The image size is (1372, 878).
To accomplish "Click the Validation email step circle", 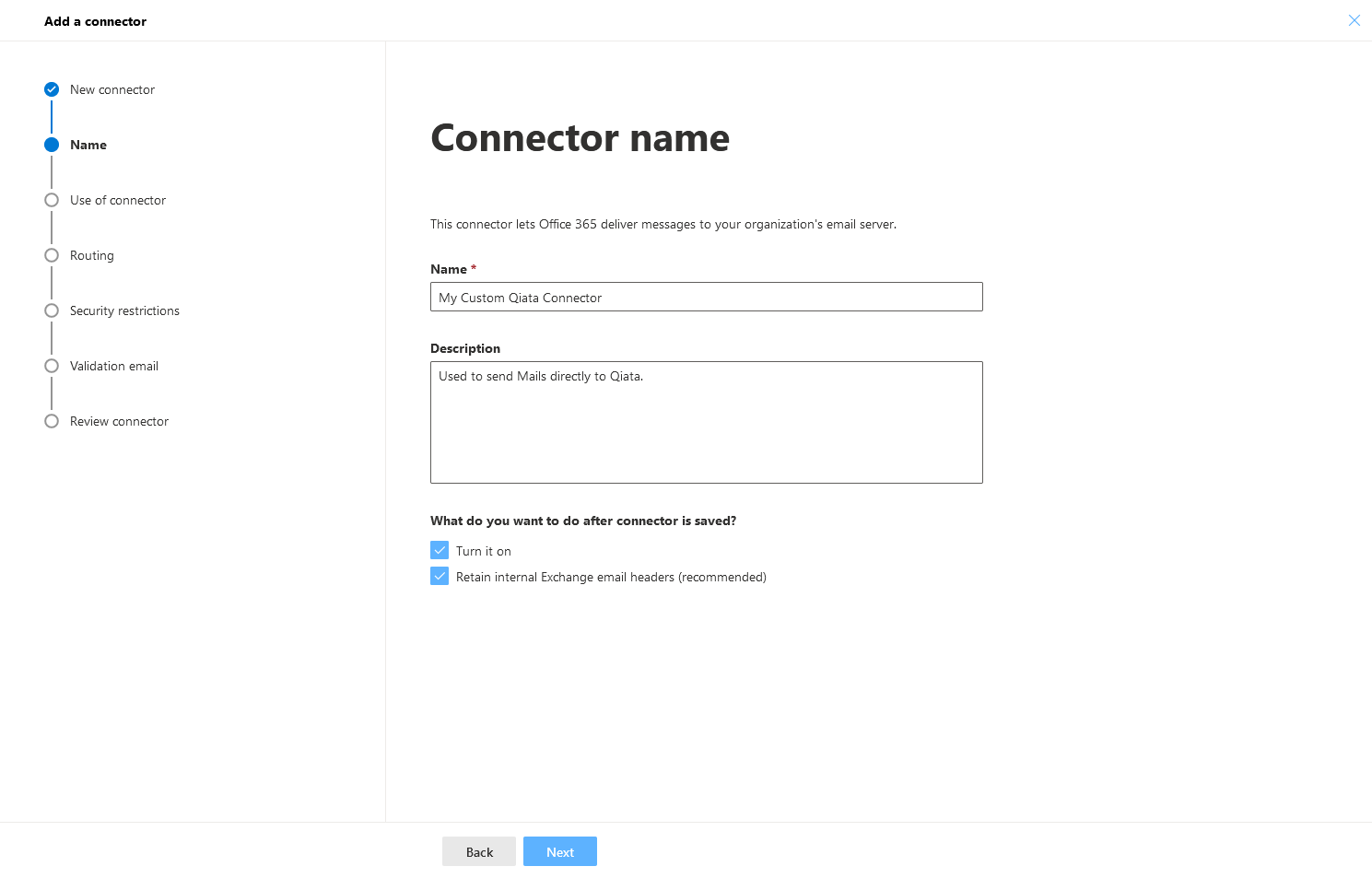I will click(51, 366).
